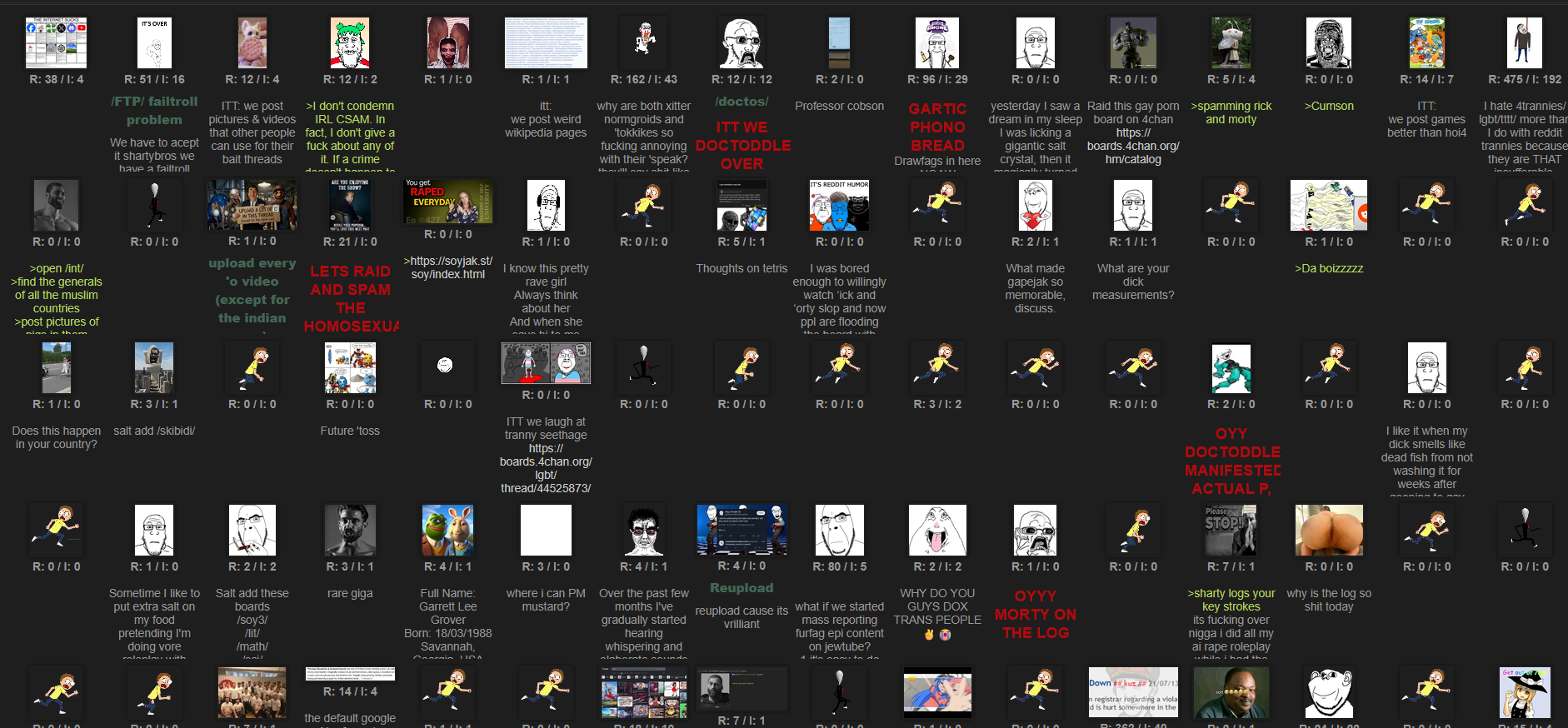Click the ">spamming rick and morty" greentext
This screenshot has height=728, width=1568.
click(x=1231, y=112)
